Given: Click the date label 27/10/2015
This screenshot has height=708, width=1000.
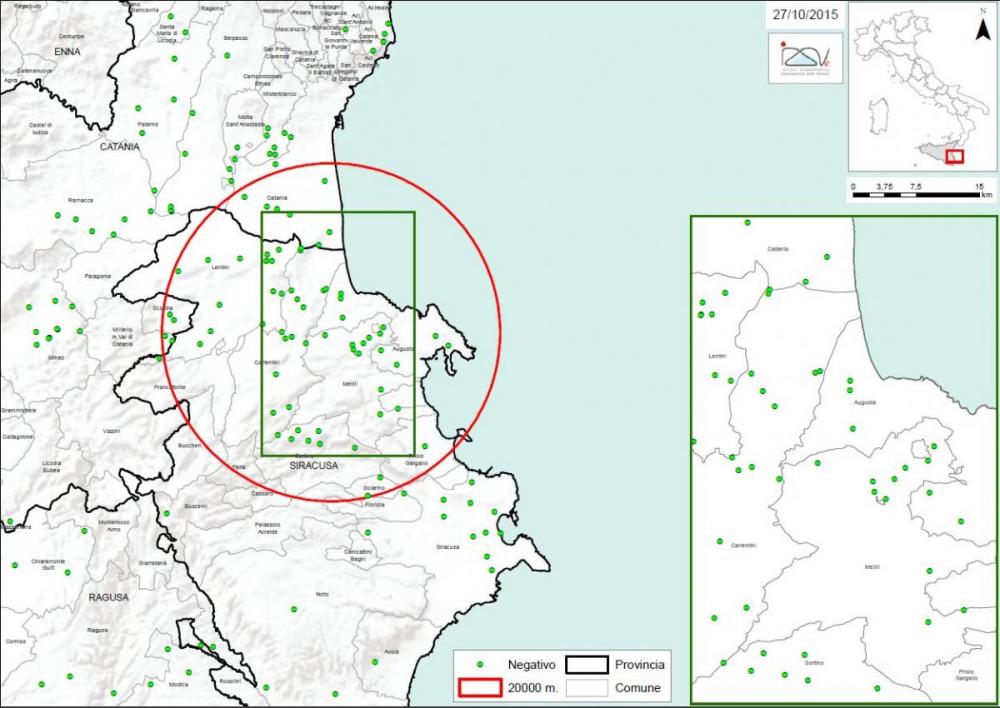Looking at the screenshot, I should click(x=807, y=16).
